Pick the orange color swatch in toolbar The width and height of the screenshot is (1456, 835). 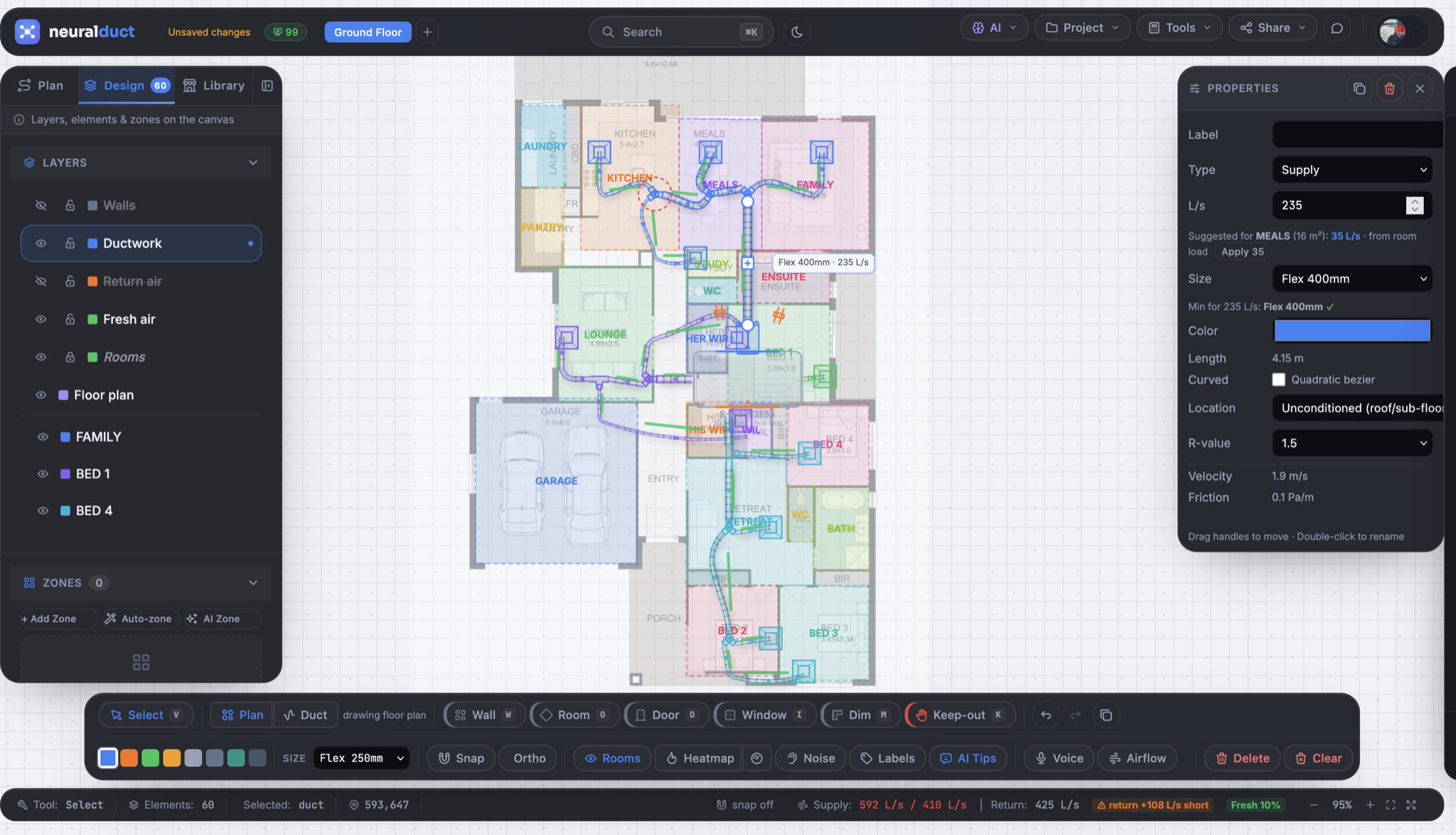(x=130, y=759)
